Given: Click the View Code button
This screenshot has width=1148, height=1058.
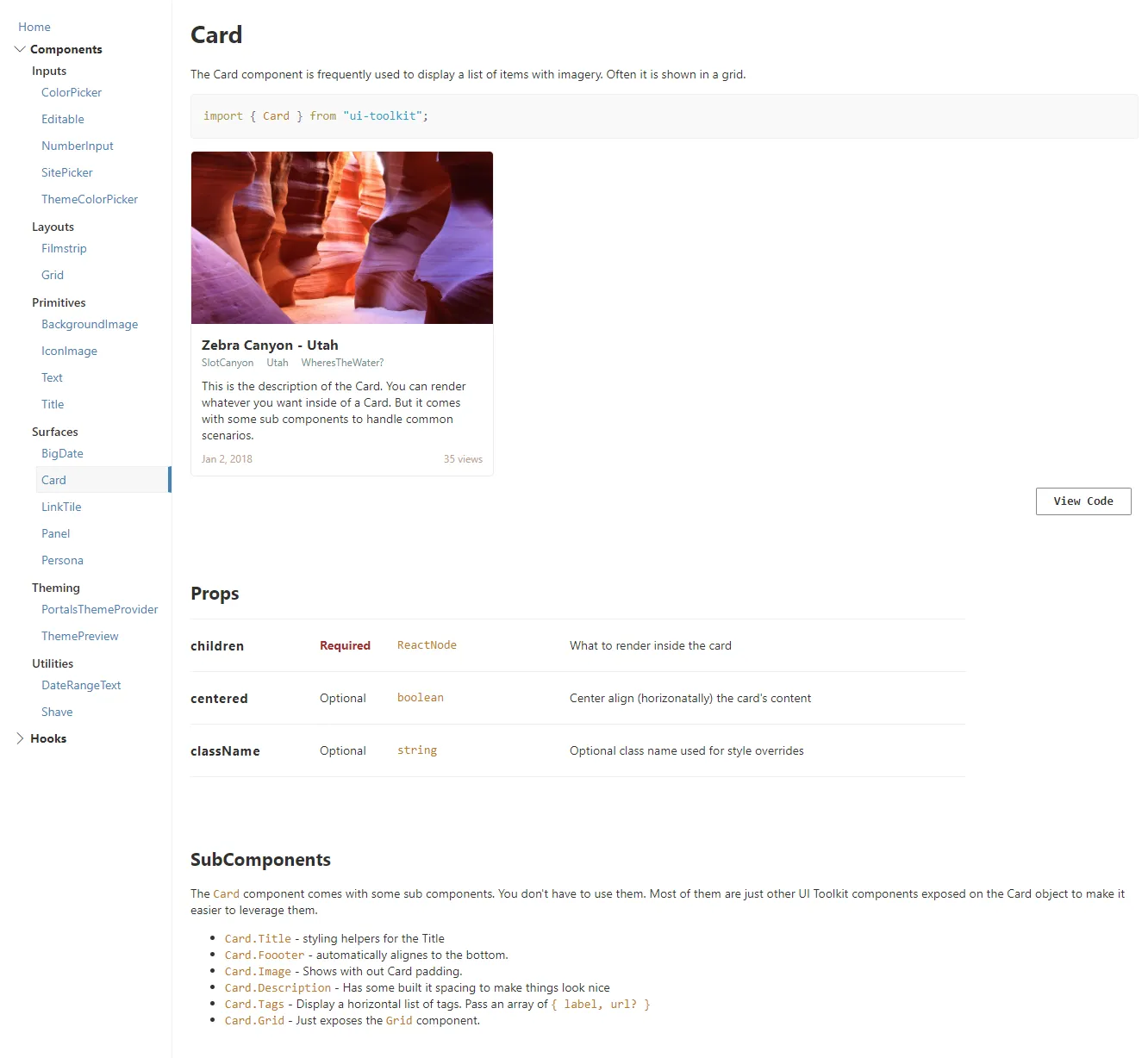Looking at the screenshot, I should tap(1083, 501).
